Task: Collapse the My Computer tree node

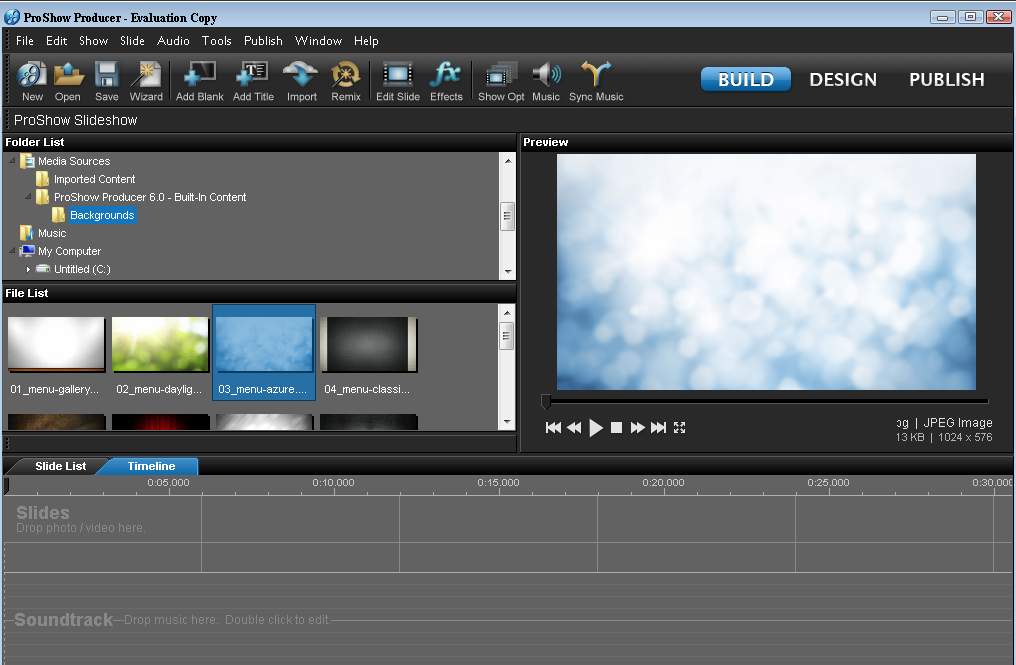Action: (12, 250)
